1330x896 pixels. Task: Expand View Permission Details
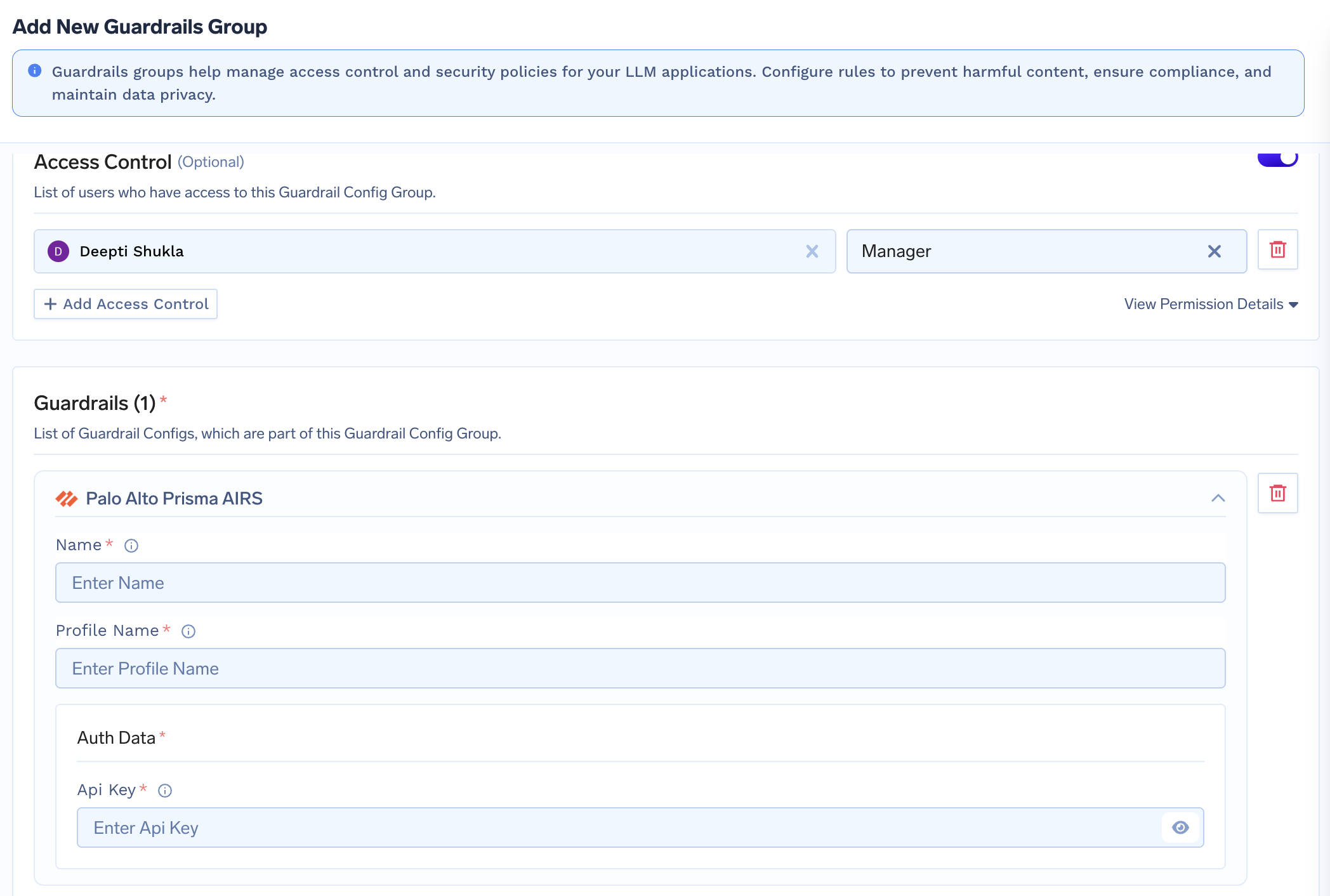(x=1211, y=304)
